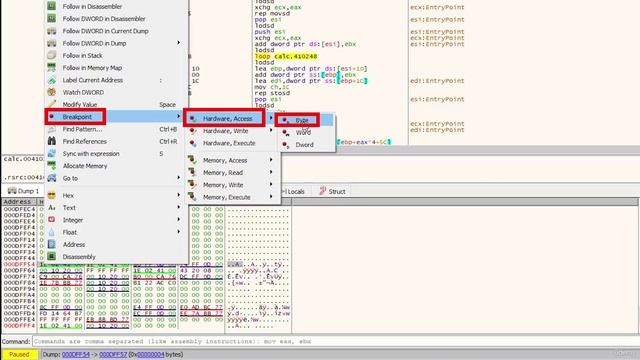The height and width of the screenshot is (360, 640).
Task: Click the Address column header in dump
Action: [19, 202]
